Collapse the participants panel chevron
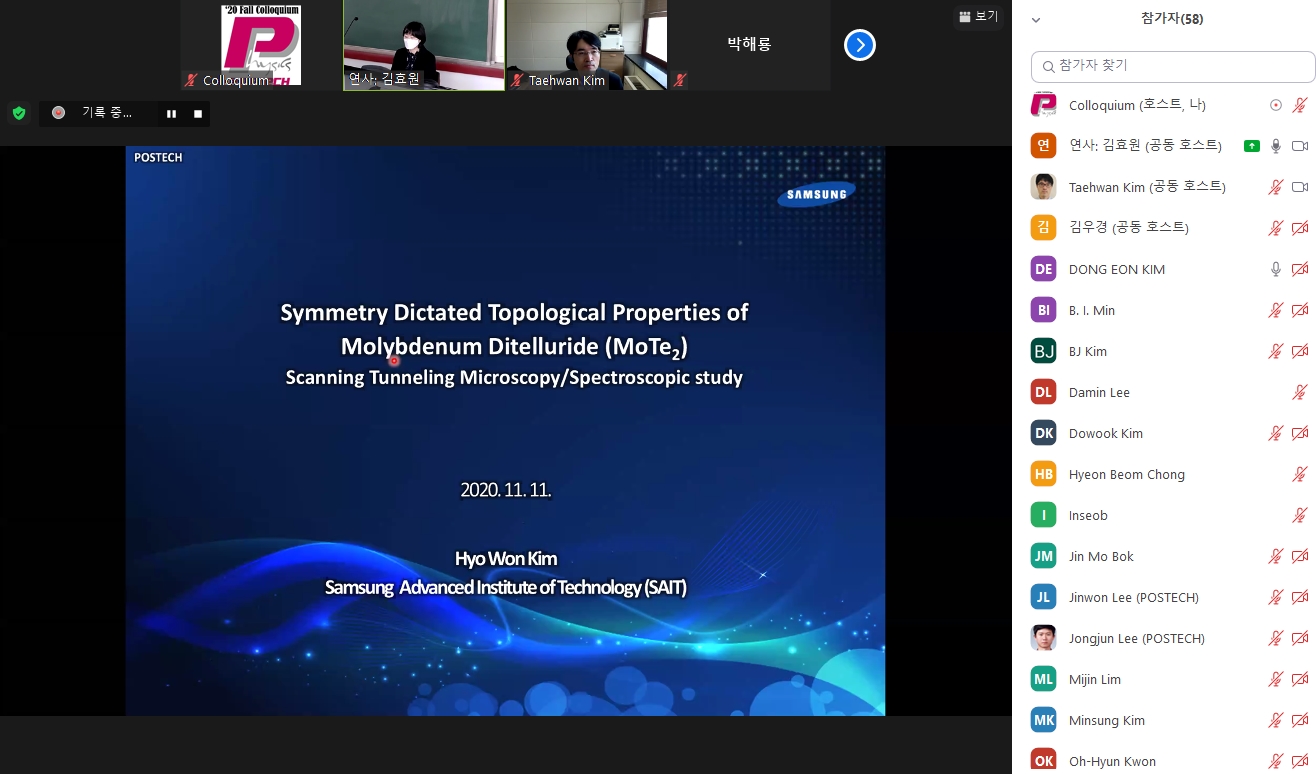The height and width of the screenshot is (774, 1316). pos(1036,19)
